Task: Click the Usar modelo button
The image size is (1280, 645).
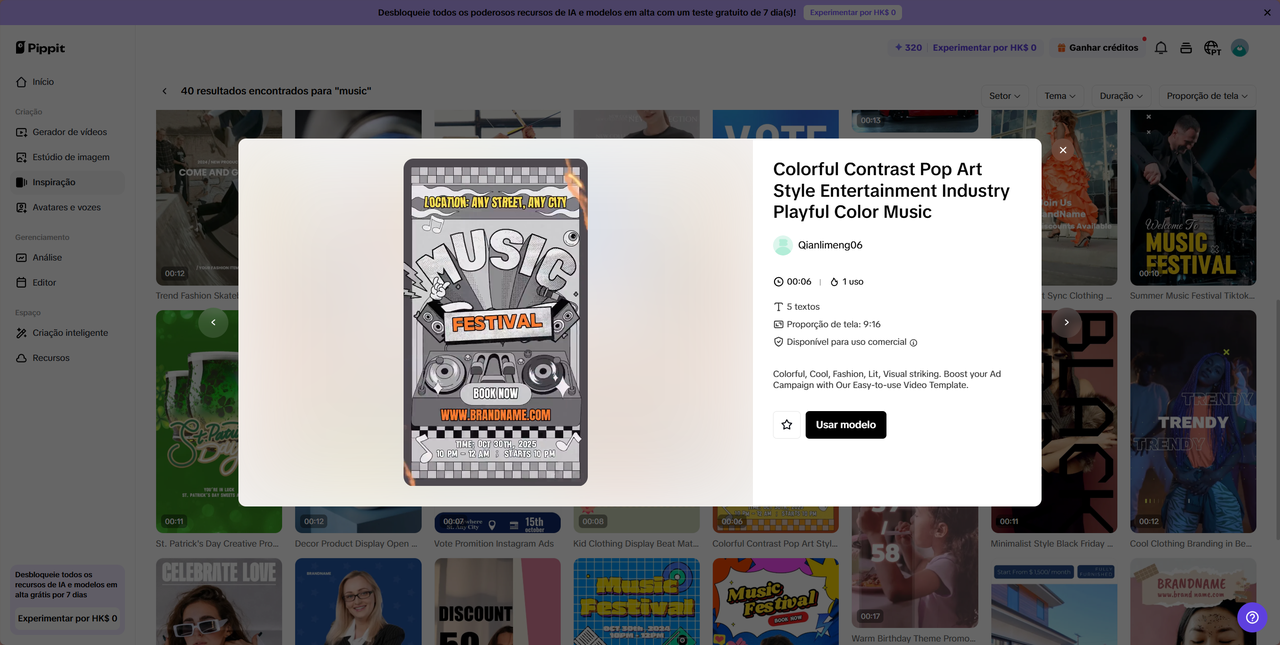Action: point(846,425)
